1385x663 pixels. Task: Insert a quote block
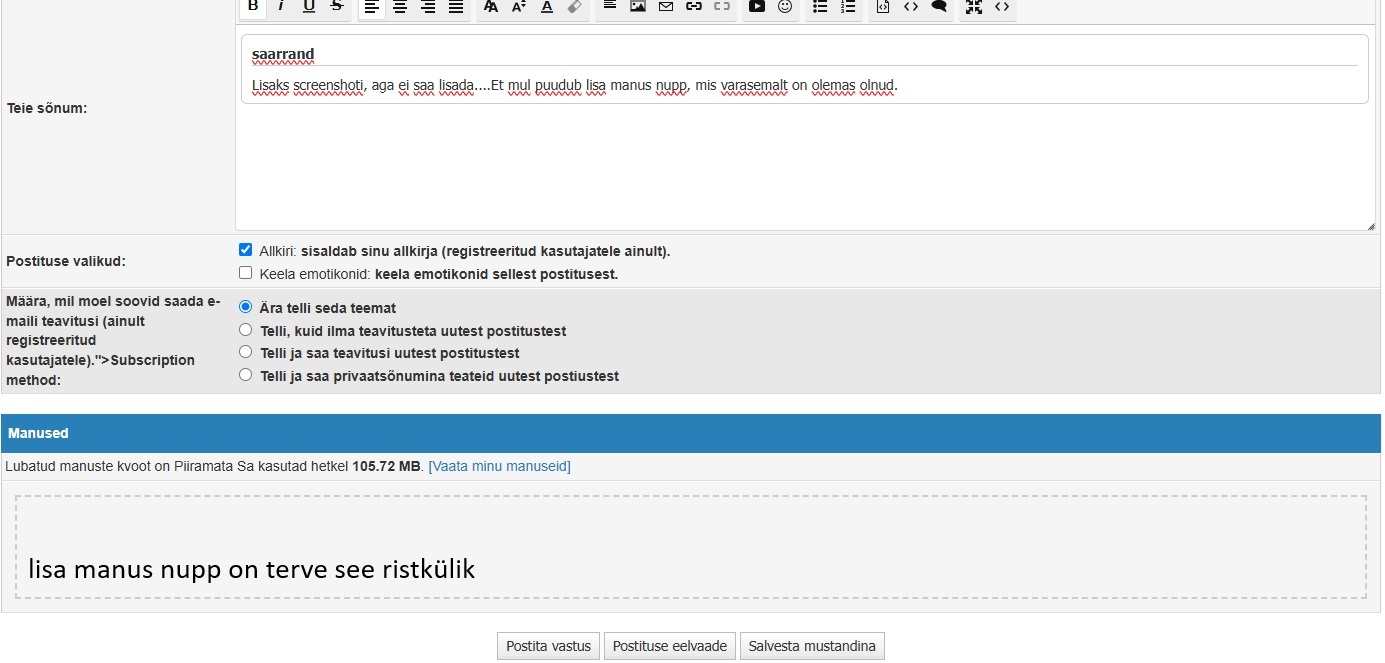(x=939, y=7)
